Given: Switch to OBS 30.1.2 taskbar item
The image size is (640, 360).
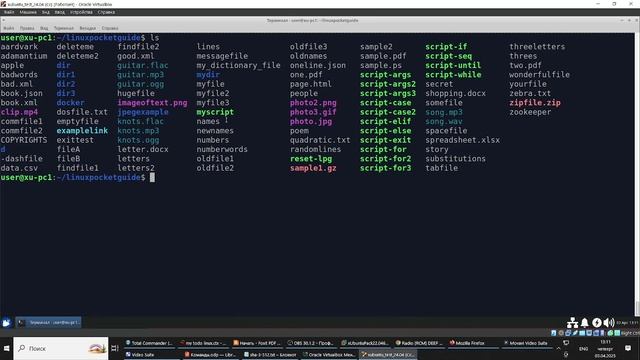Looking at the screenshot, I should pos(311,343).
